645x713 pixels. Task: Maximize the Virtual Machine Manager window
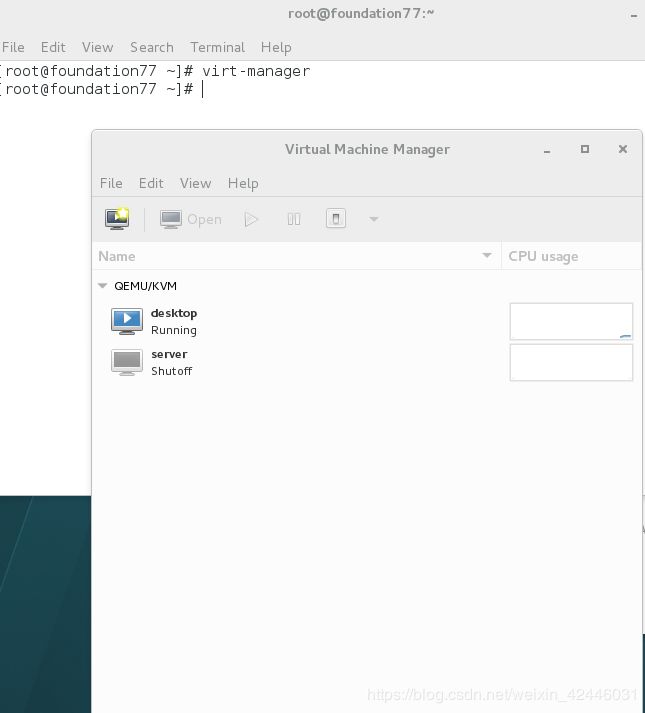pos(585,149)
